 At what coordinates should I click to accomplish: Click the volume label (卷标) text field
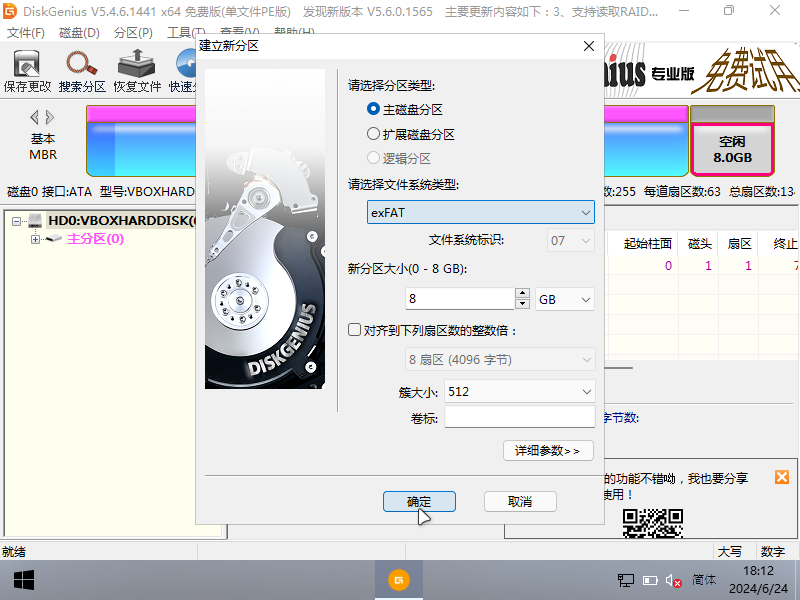(x=519, y=417)
